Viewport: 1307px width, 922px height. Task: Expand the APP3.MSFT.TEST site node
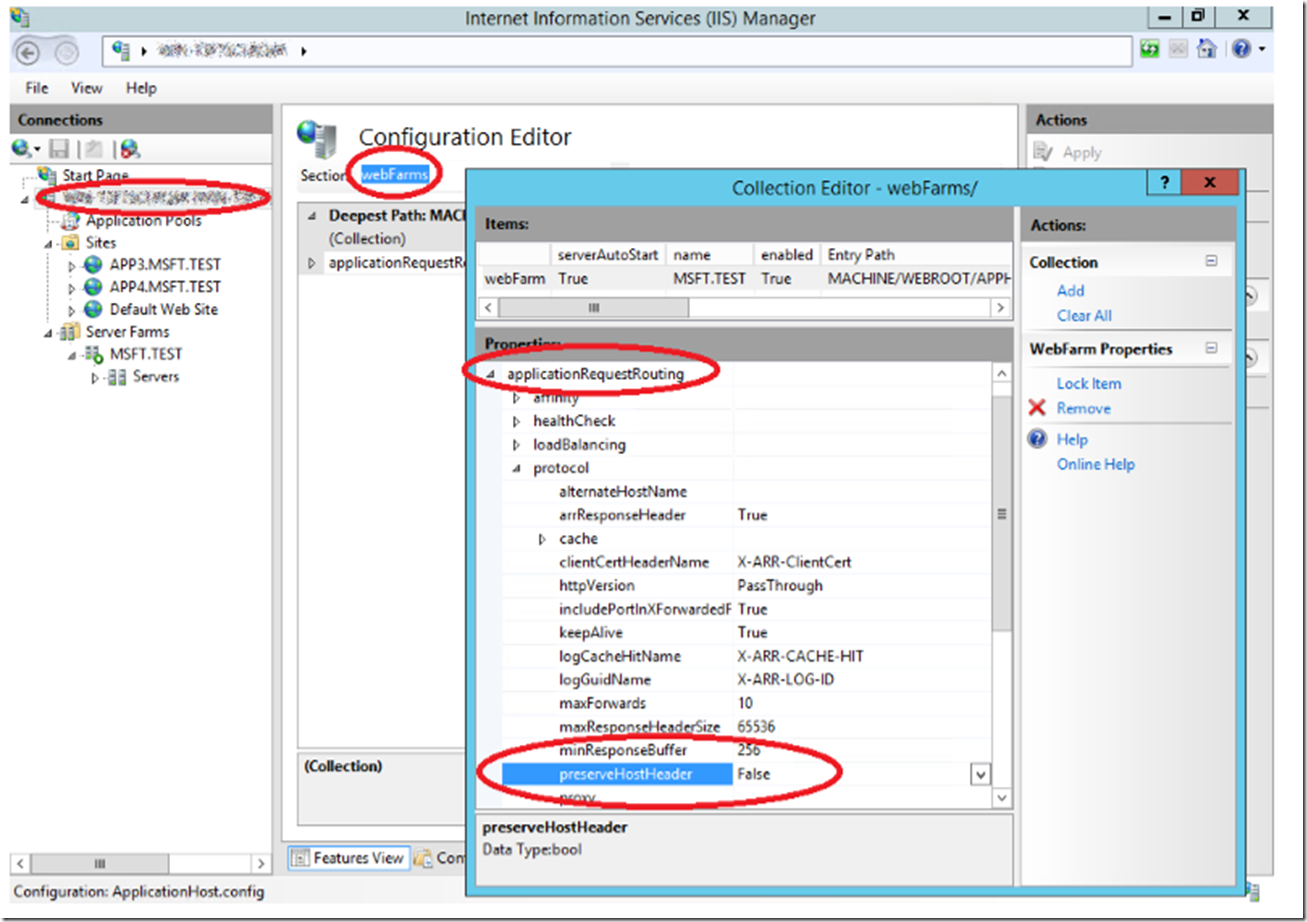[71, 265]
